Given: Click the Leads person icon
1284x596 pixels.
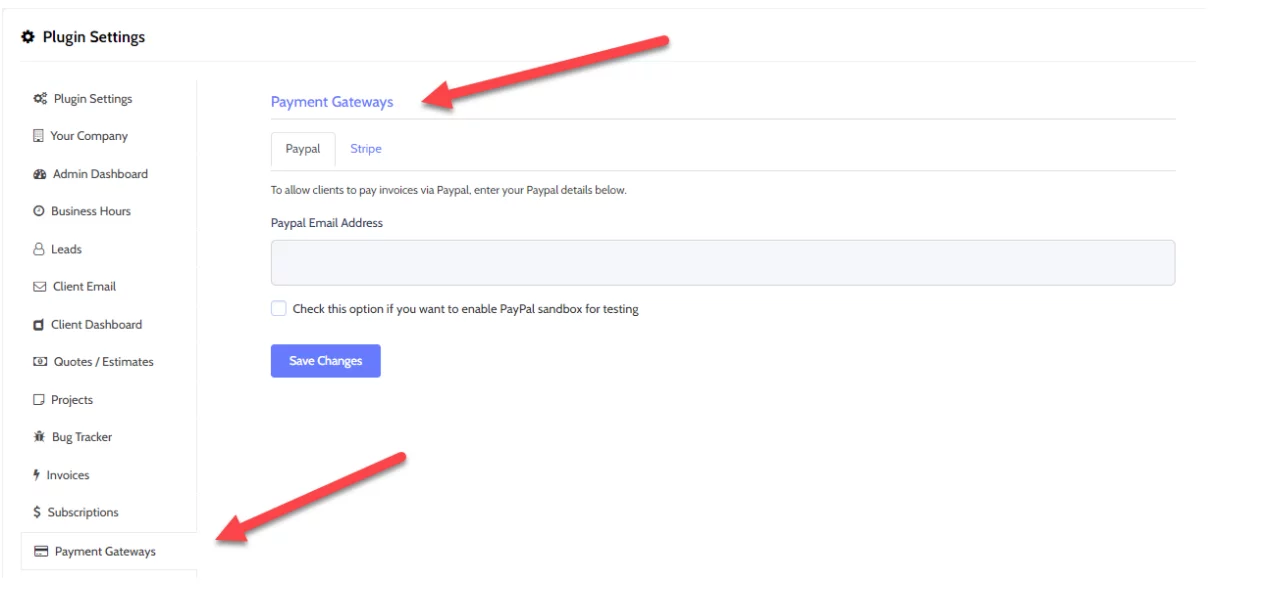Looking at the screenshot, I should tap(39, 249).
